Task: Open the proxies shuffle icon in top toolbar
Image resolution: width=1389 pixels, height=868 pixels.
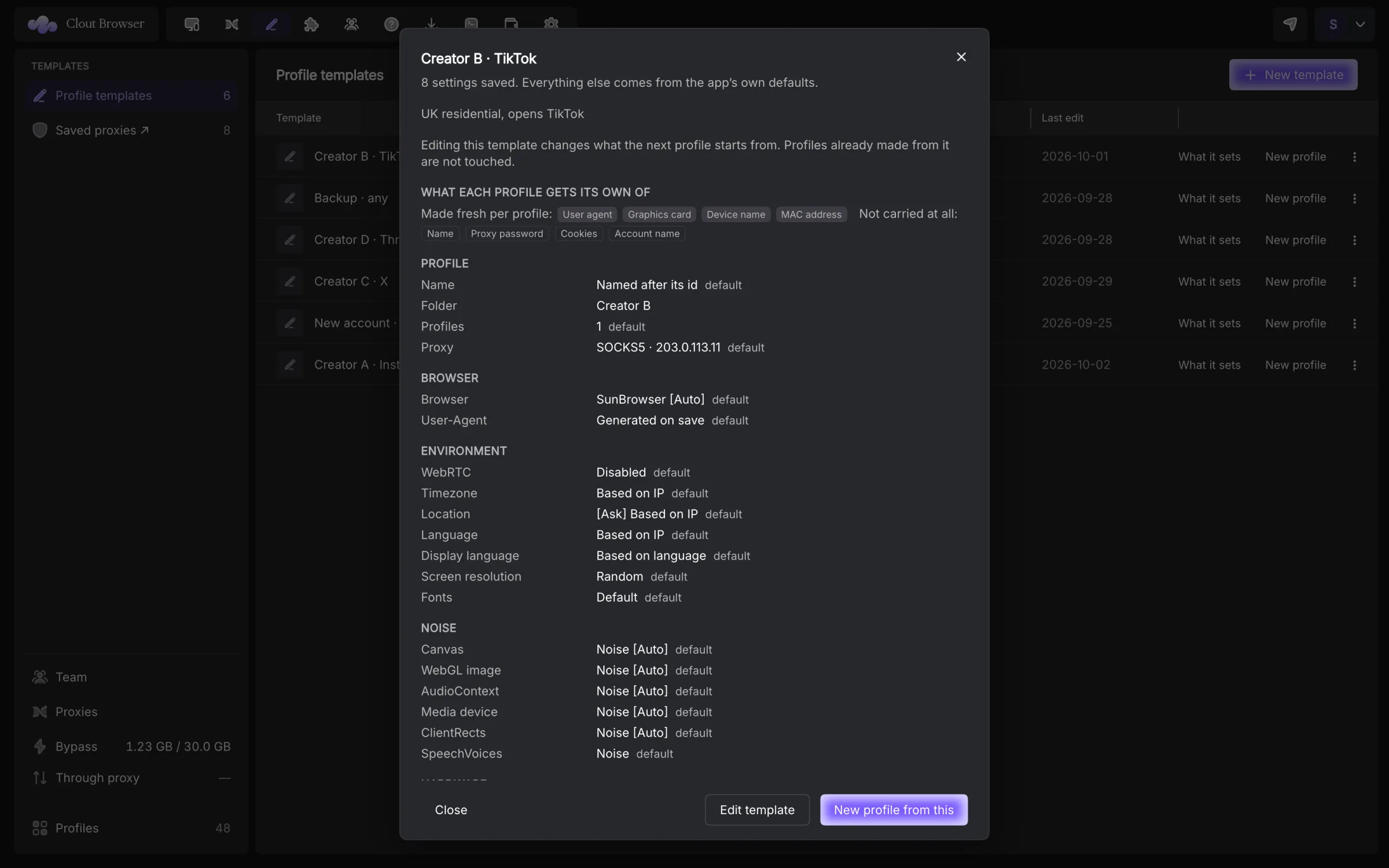Action: point(231,24)
